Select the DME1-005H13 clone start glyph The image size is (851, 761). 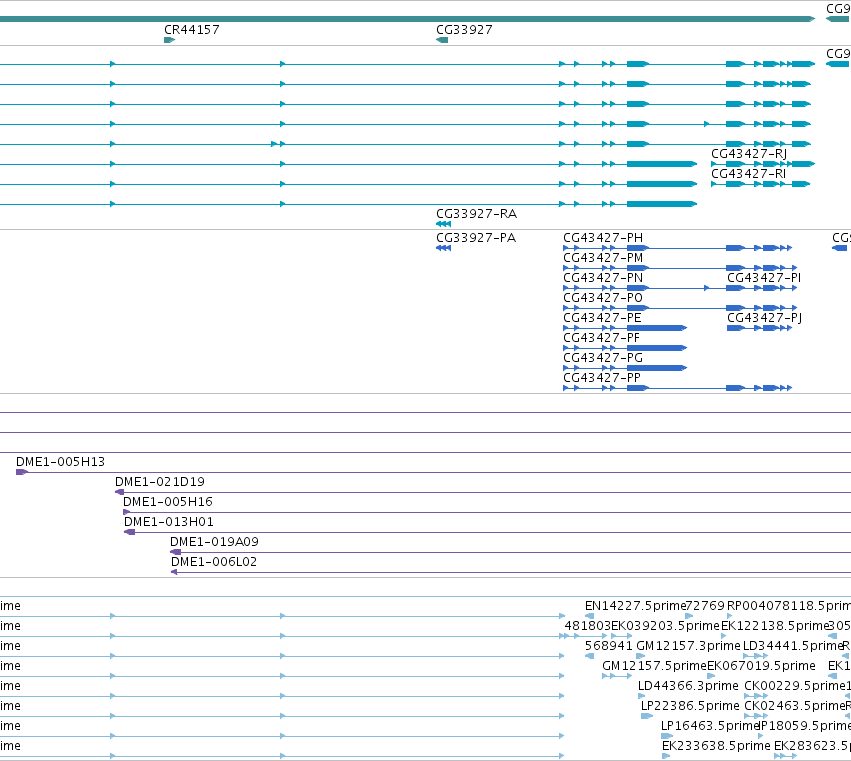[x=22, y=472]
